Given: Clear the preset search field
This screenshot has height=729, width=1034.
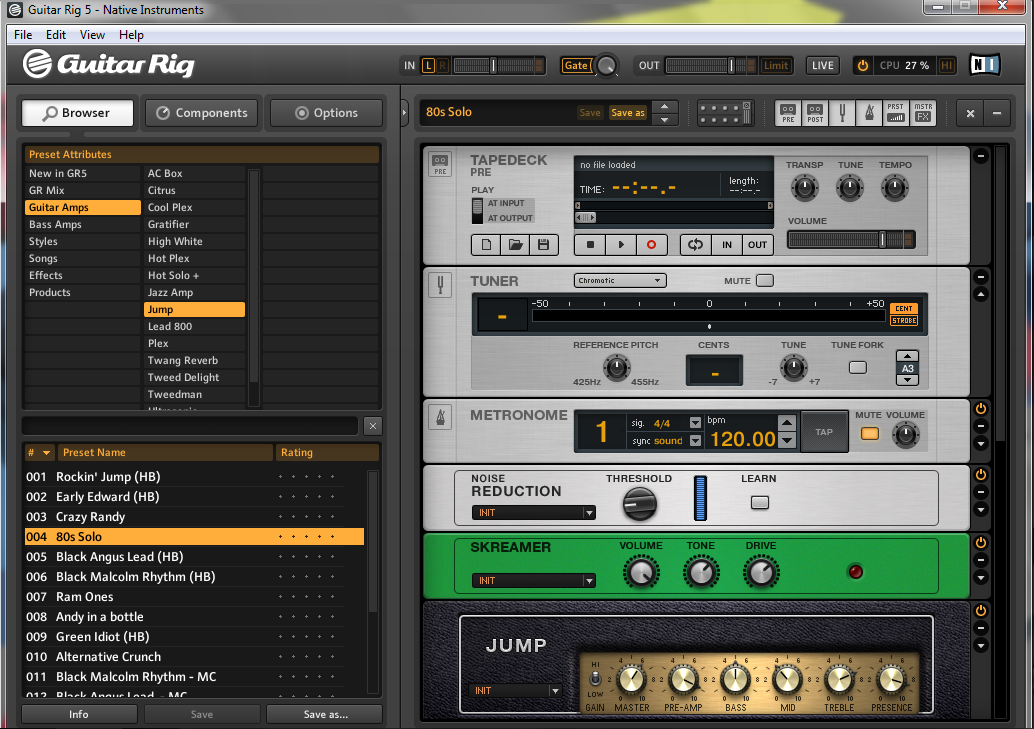Looking at the screenshot, I should (x=373, y=426).
